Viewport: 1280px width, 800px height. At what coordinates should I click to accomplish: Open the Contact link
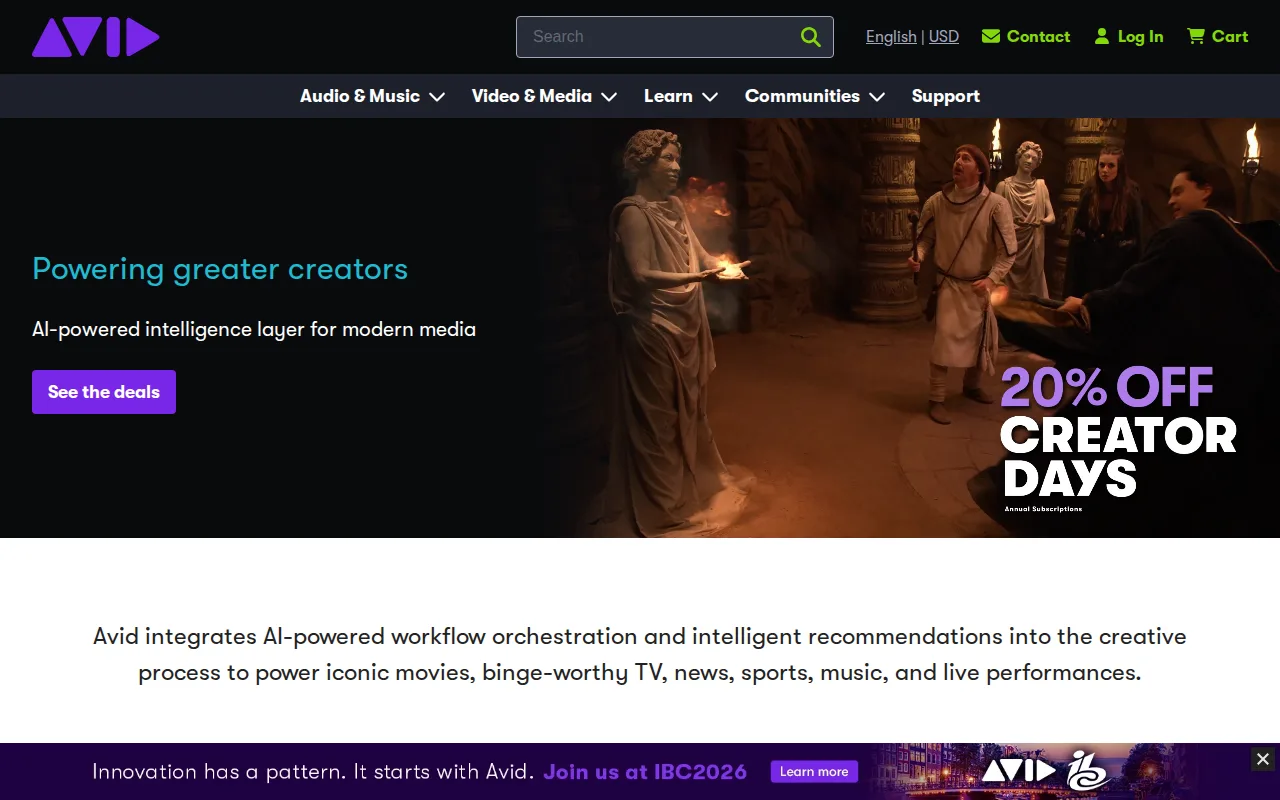[x=1026, y=36]
